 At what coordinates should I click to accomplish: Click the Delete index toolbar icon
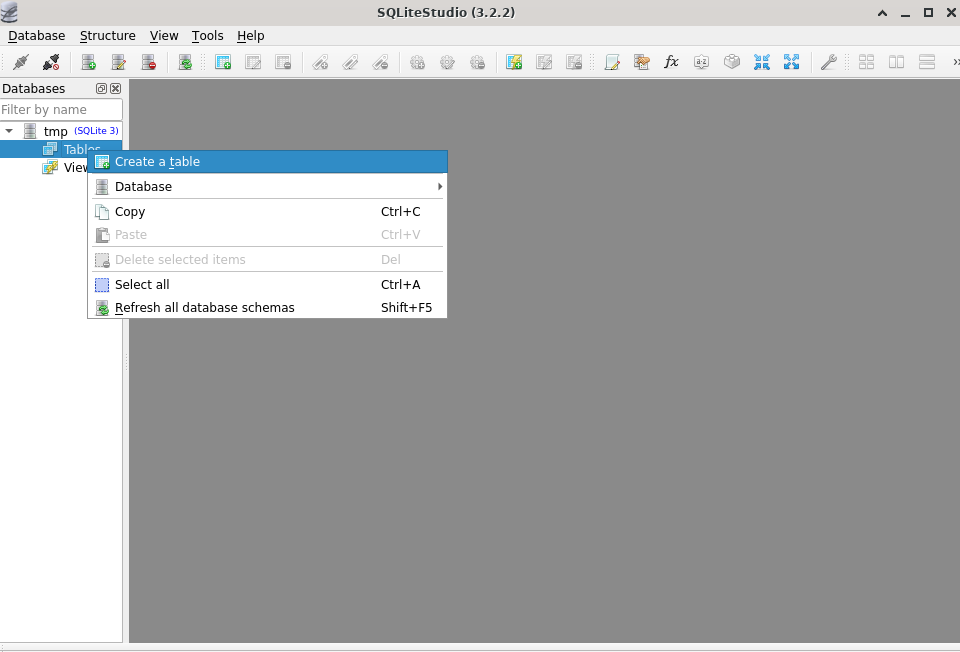click(380, 62)
